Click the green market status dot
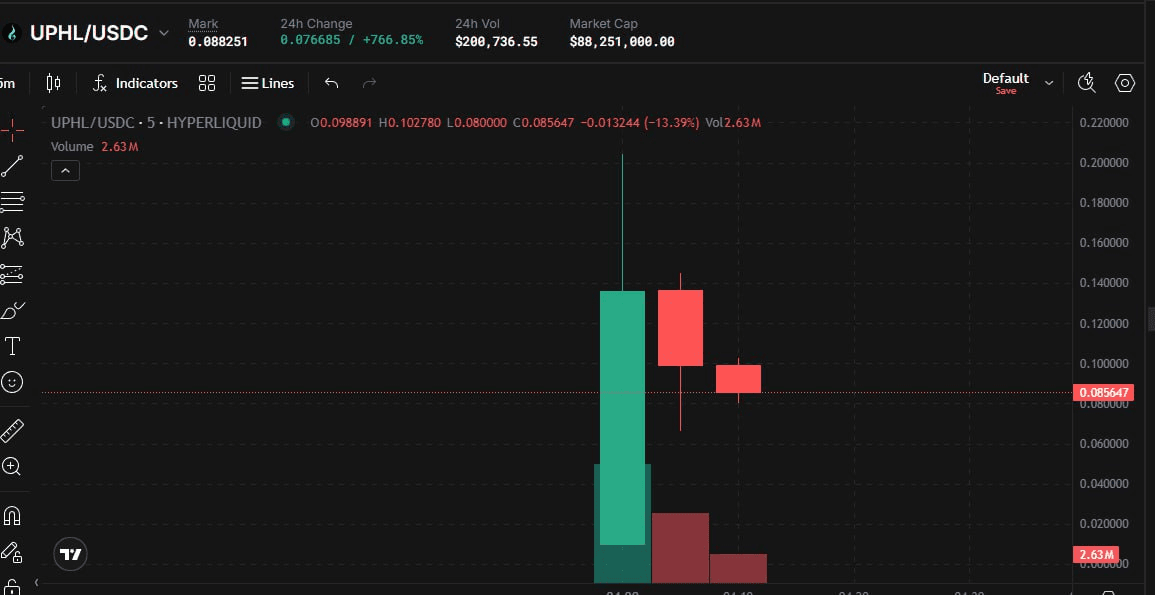Image resolution: width=1155 pixels, height=595 pixels. (286, 122)
